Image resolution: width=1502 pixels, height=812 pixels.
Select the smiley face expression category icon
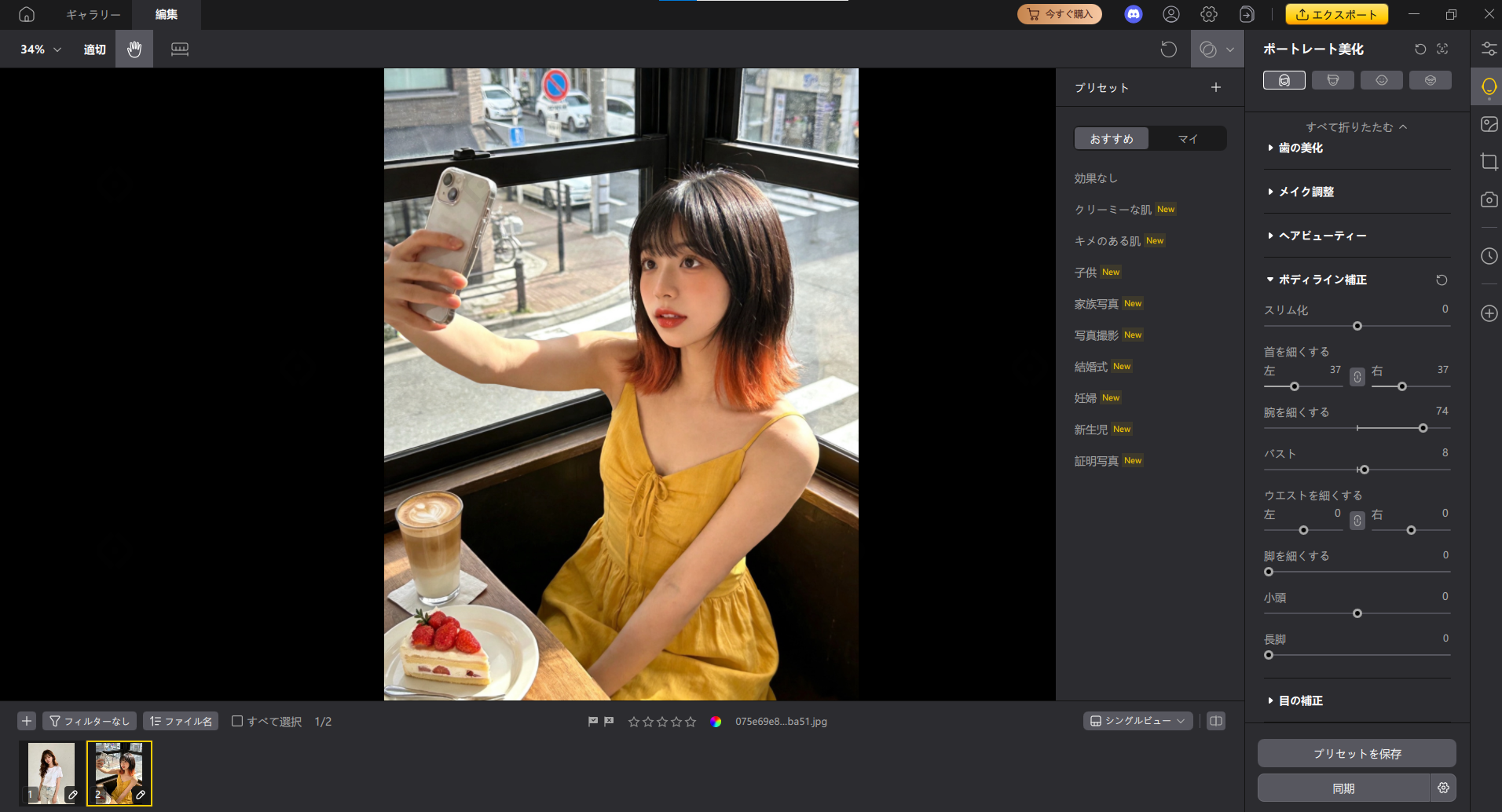1381,79
